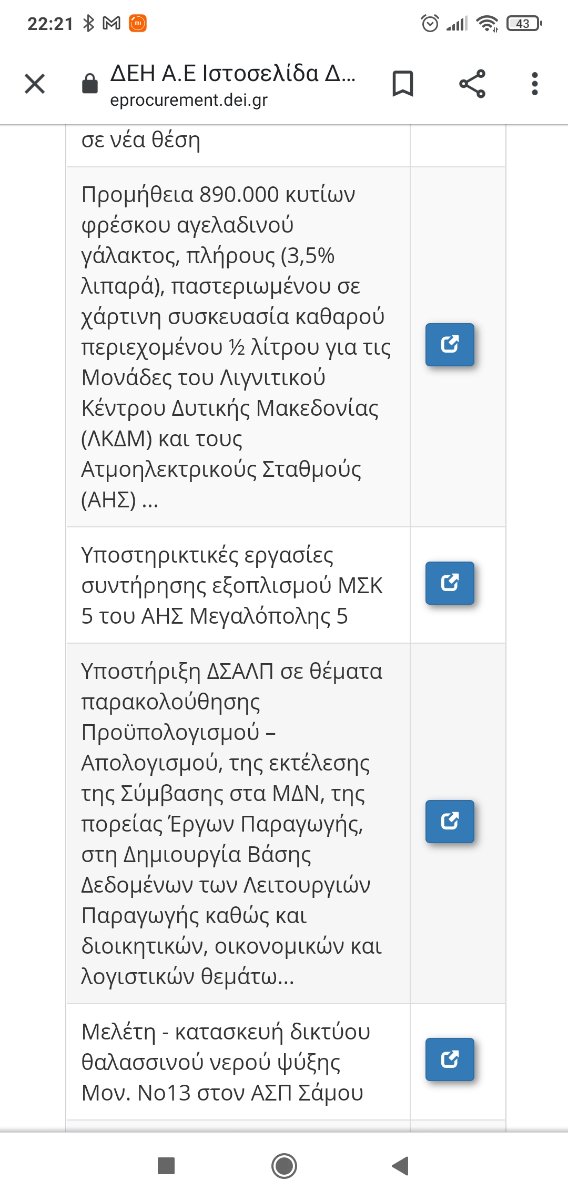This screenshot has height=1200, width=568.
Task: Select the Μελέτη - κατασκευή δικτύου row text
Action: (x=222, y=1062)
